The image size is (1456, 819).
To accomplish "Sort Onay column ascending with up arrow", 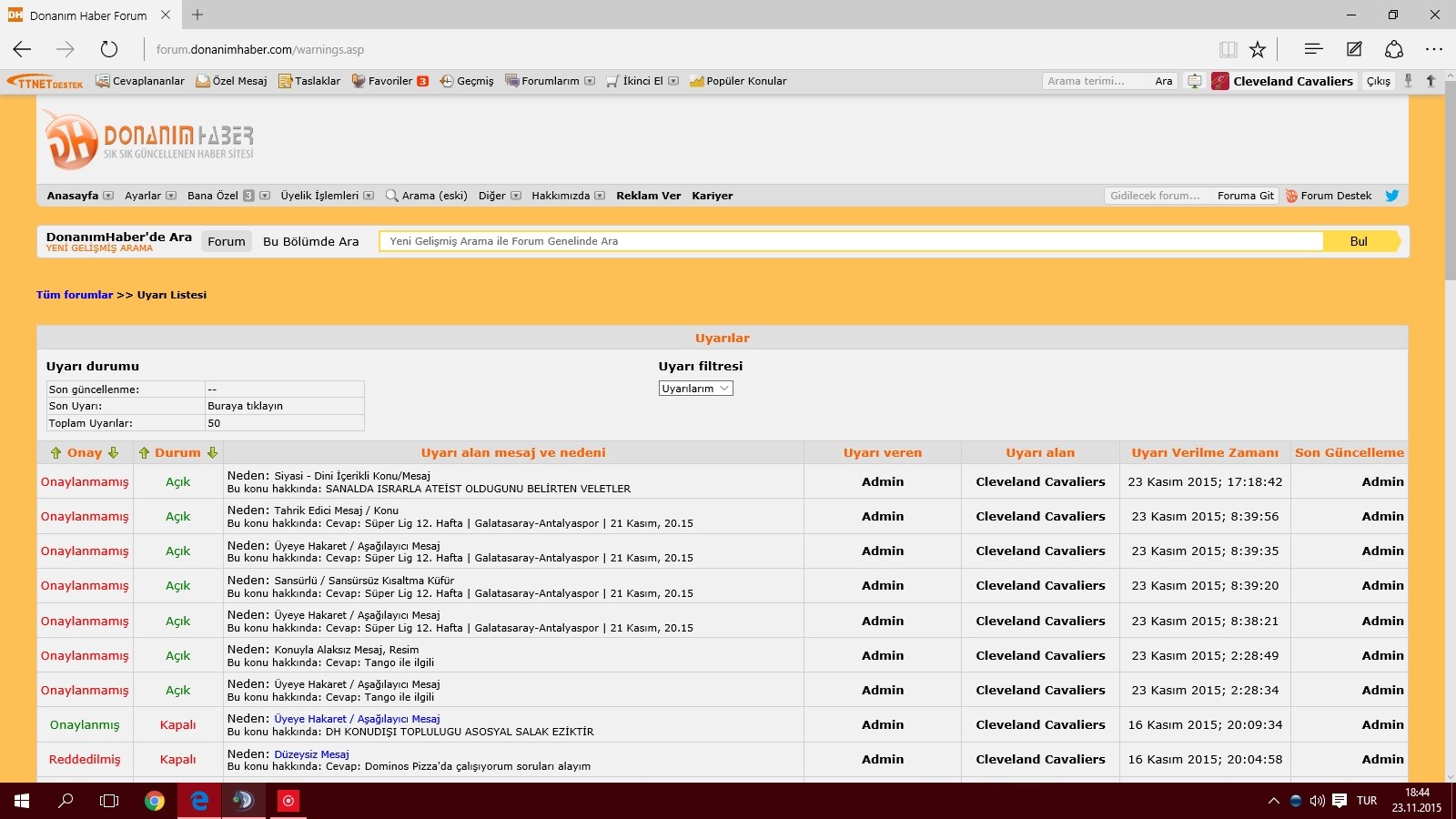I will [56, 453].
